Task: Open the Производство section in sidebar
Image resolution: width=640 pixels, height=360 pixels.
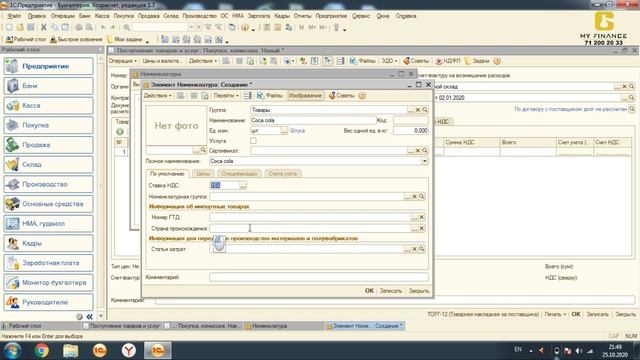Action: [x=49, y=184]
